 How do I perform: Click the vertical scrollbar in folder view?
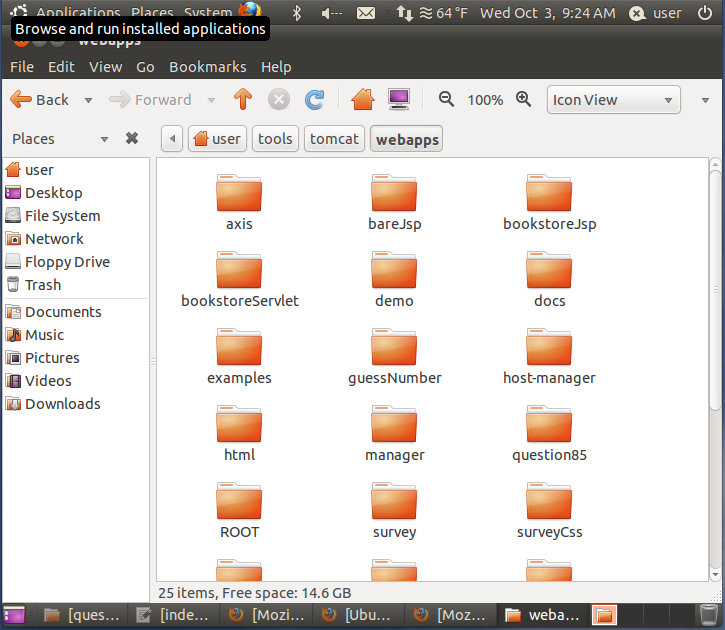[x=714, y=280]
